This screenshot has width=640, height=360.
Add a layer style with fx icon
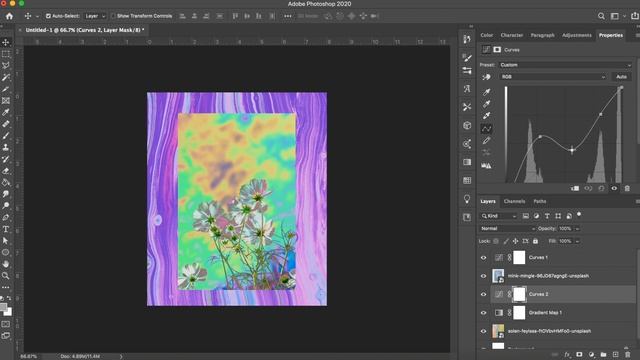click(x=567, y=355)
